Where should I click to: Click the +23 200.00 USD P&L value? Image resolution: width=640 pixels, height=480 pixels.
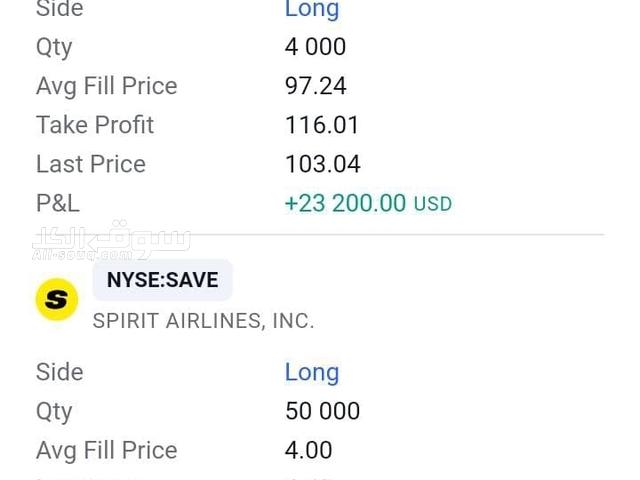(345, 203)
